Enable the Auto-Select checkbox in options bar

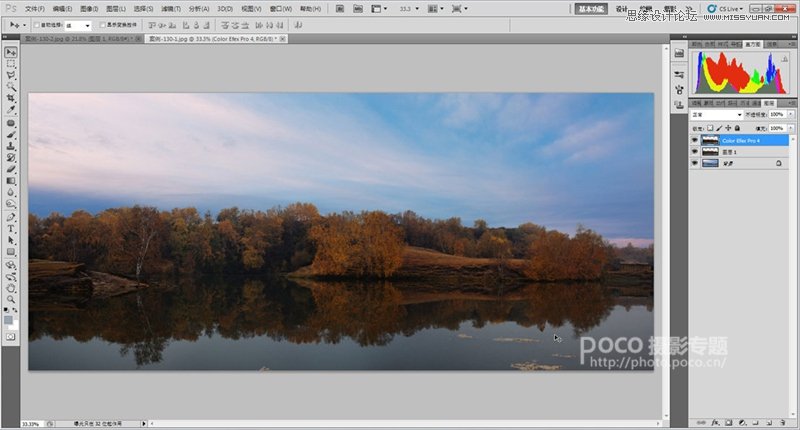point(37,25)
